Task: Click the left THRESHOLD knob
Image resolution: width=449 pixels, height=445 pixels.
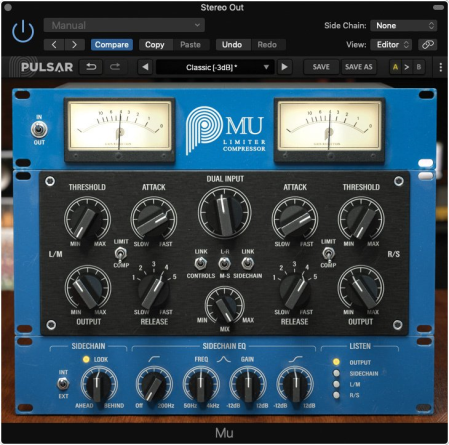Action: click(87, 220)
